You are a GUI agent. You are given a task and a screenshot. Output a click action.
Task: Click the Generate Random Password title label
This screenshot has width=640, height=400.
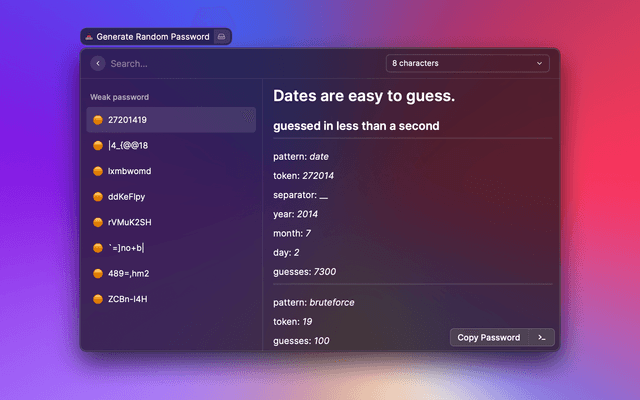pos(152,36)
